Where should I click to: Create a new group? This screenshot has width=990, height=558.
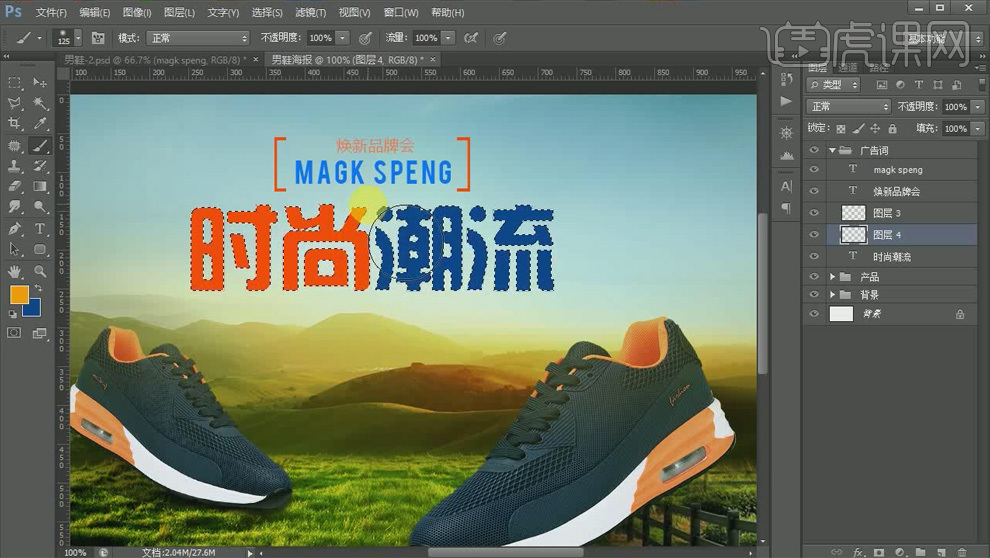[x=921, y=552]
